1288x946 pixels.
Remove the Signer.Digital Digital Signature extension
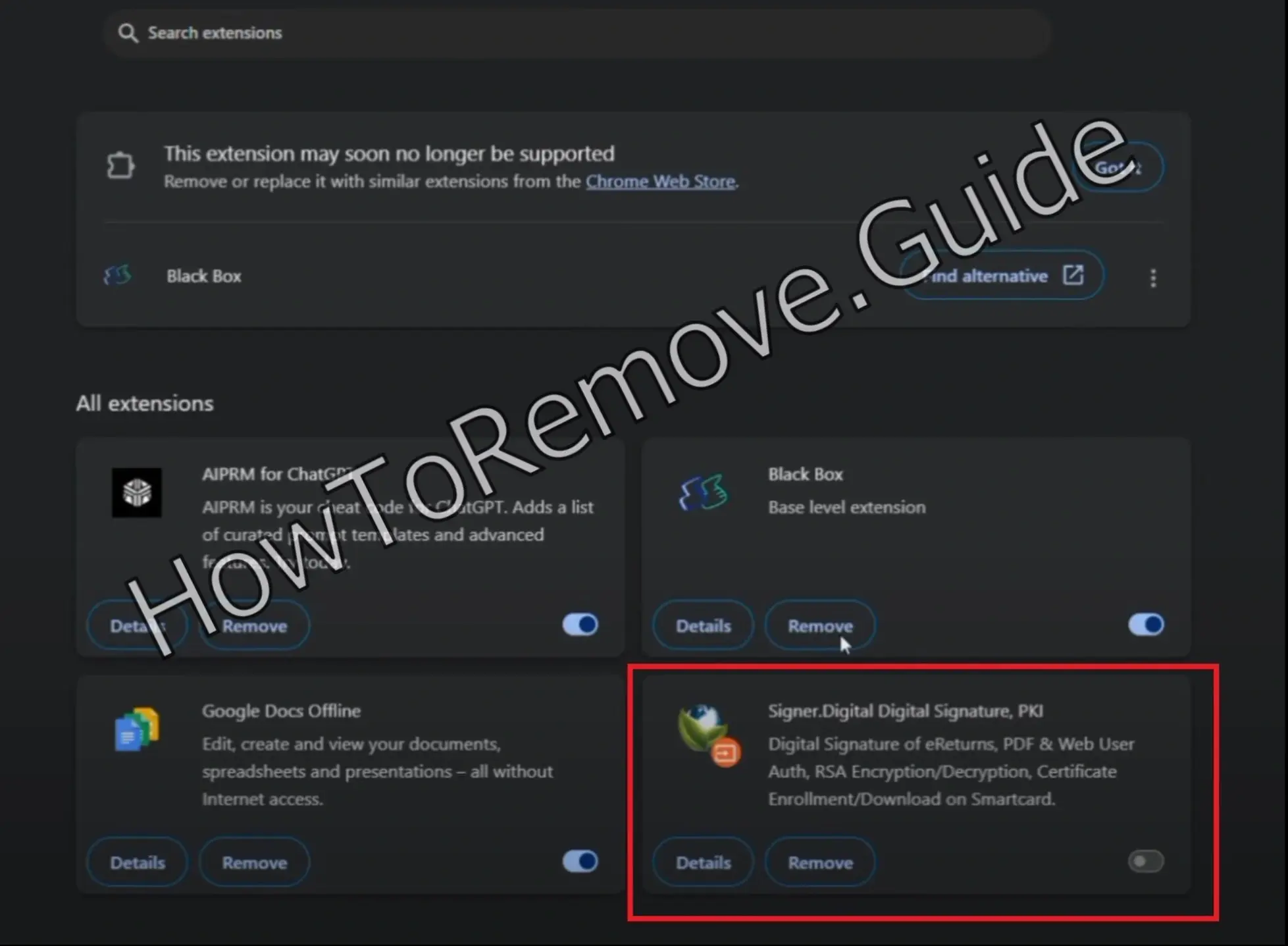click(x=820, y=862)
